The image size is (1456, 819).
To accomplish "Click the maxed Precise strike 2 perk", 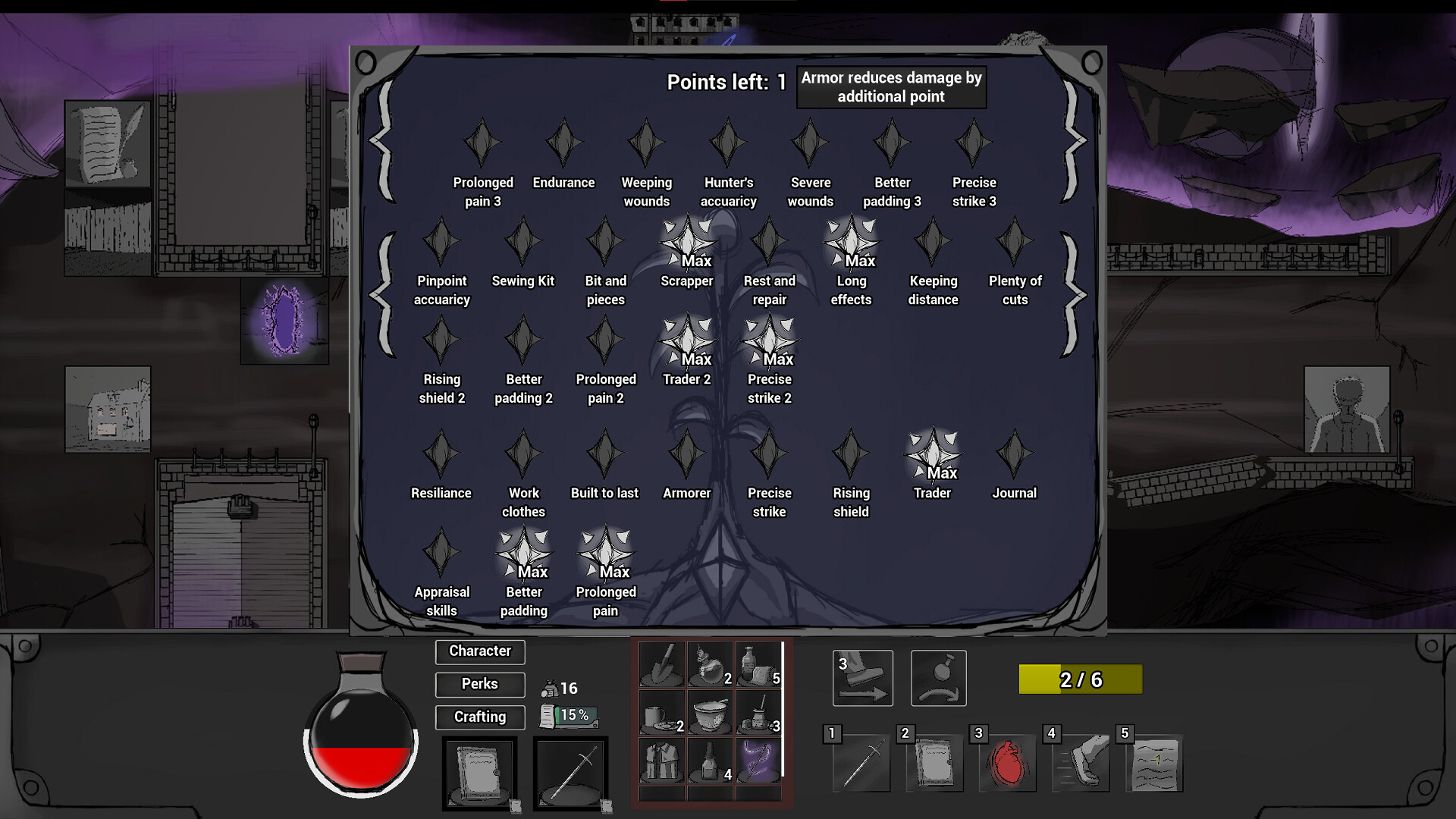I will 769,341.
